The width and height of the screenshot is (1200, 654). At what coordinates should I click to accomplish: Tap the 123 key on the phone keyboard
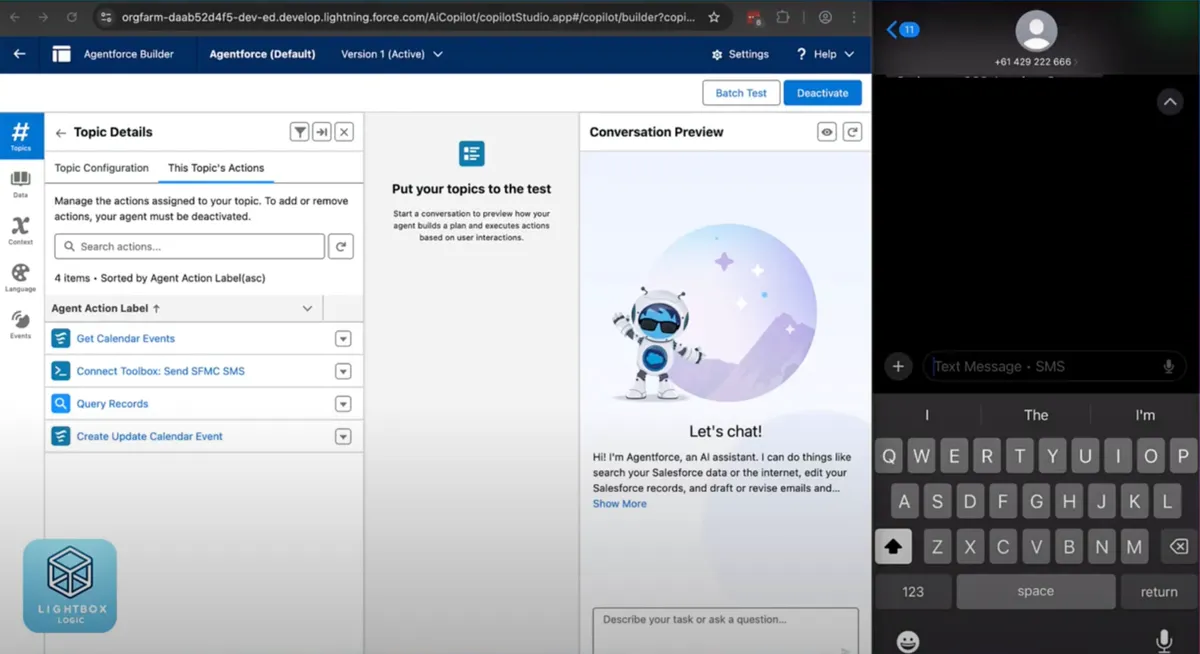[913, 591]
